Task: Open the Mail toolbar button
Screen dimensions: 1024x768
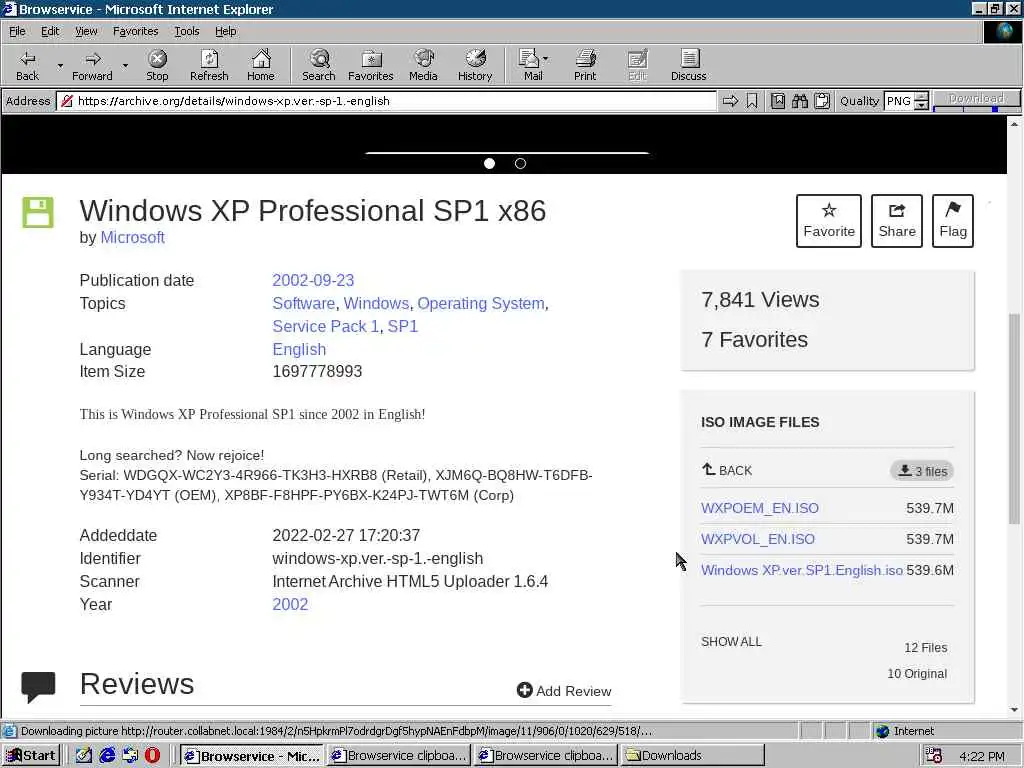Action: (530, 65)
